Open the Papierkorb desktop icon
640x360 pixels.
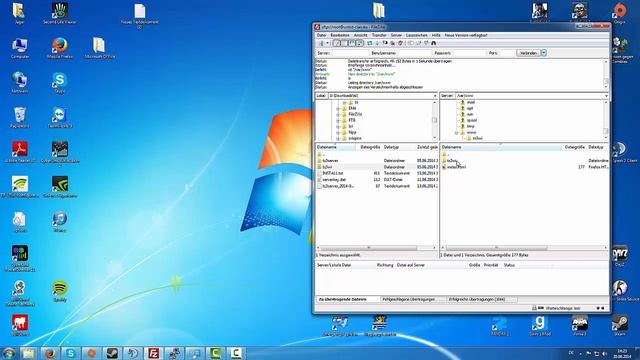(x=20, y=118)
